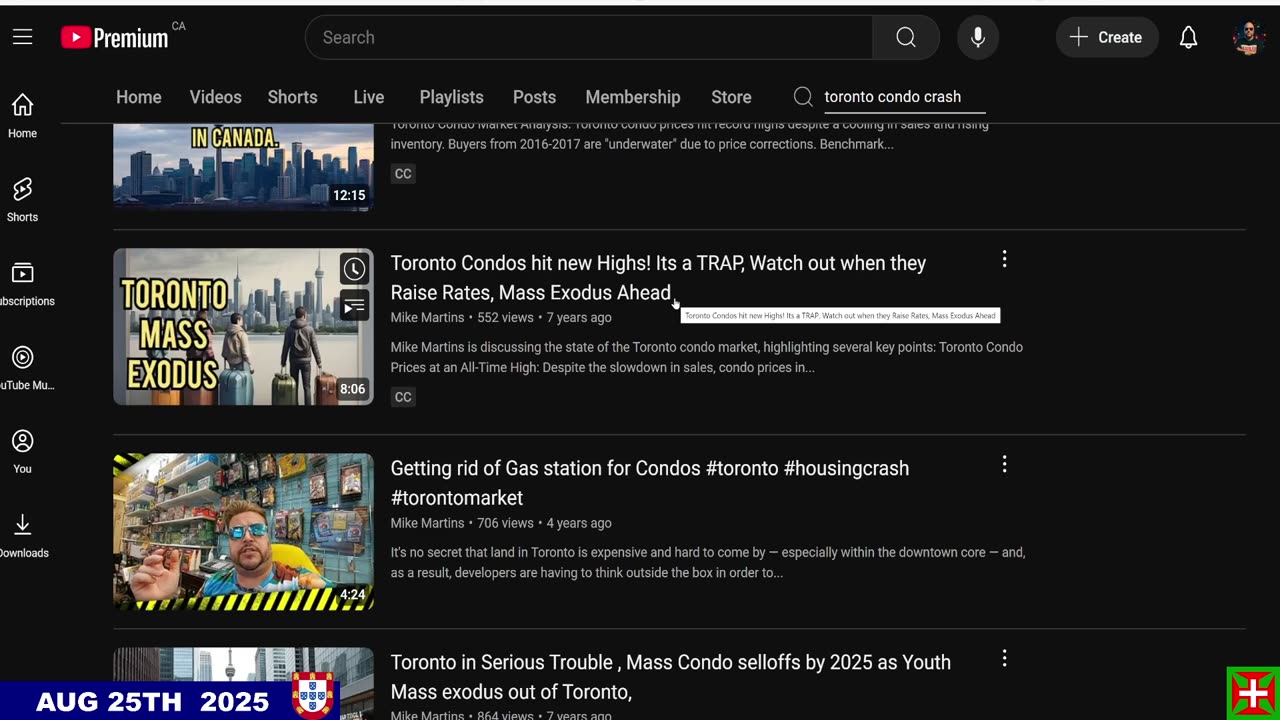The height and width of the screenshot is (720, 1280).
Task: Click the '552 views • 7 years ago' text
Action: pyautogui.click(x=544, y=318)
